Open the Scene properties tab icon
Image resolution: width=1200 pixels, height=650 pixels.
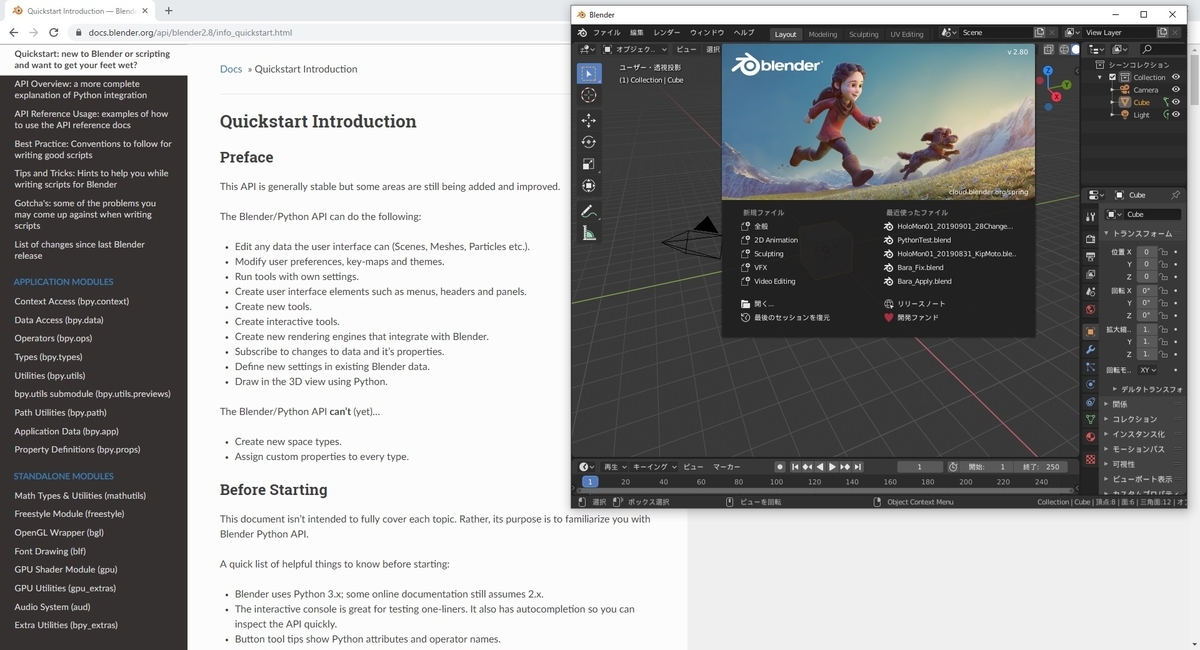click(1090, 291)
